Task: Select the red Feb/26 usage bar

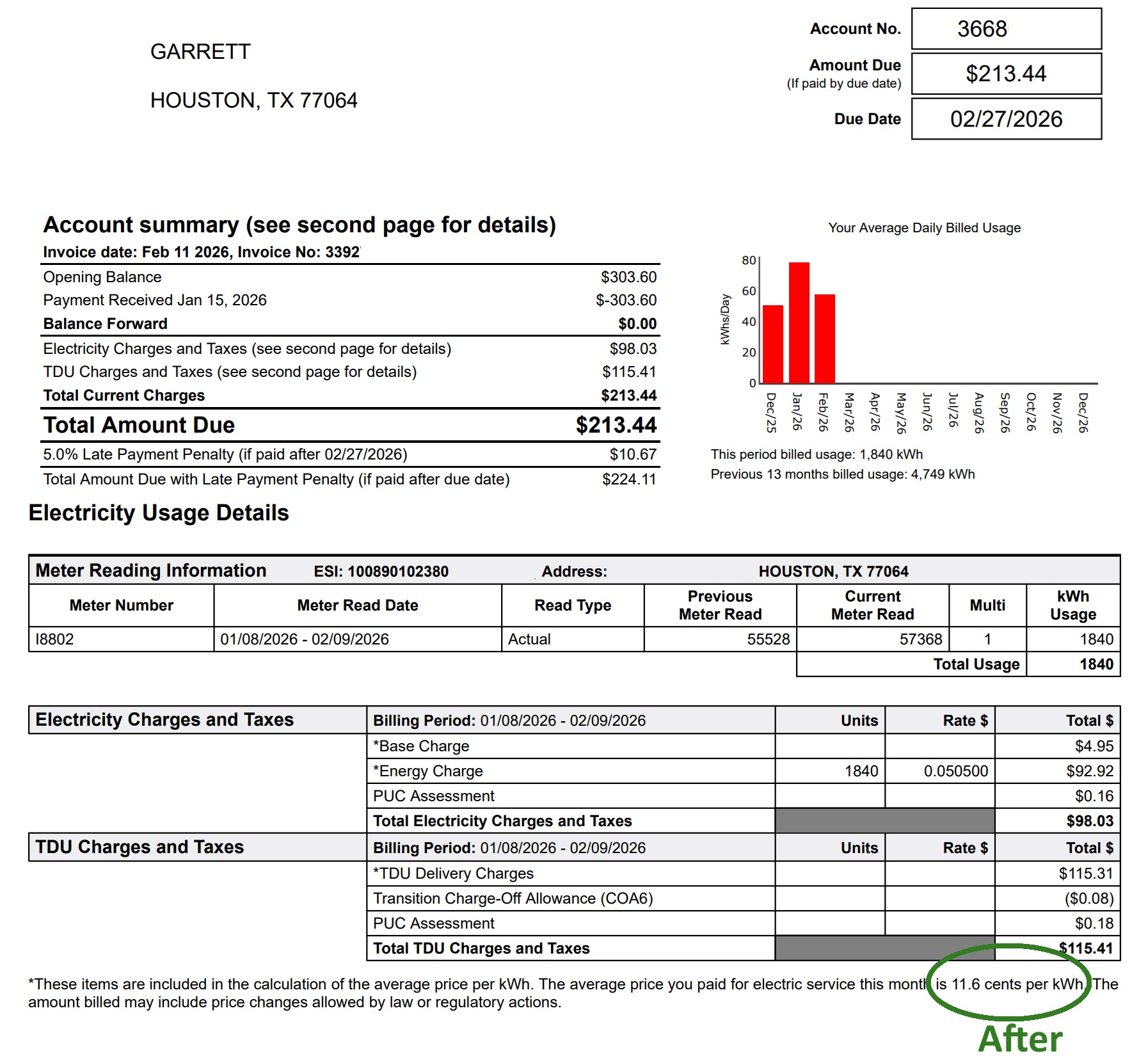Action: (x=824, y=338)
